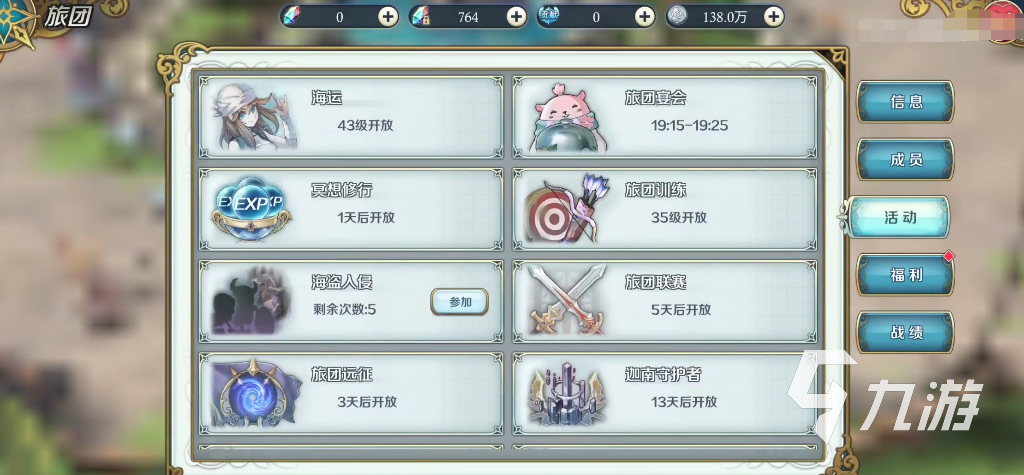Viewport: 1024px width, 475px height.
Task: Open the 旅团宴会 19:15-19:25 entry
Action: (x=665, y=118)
